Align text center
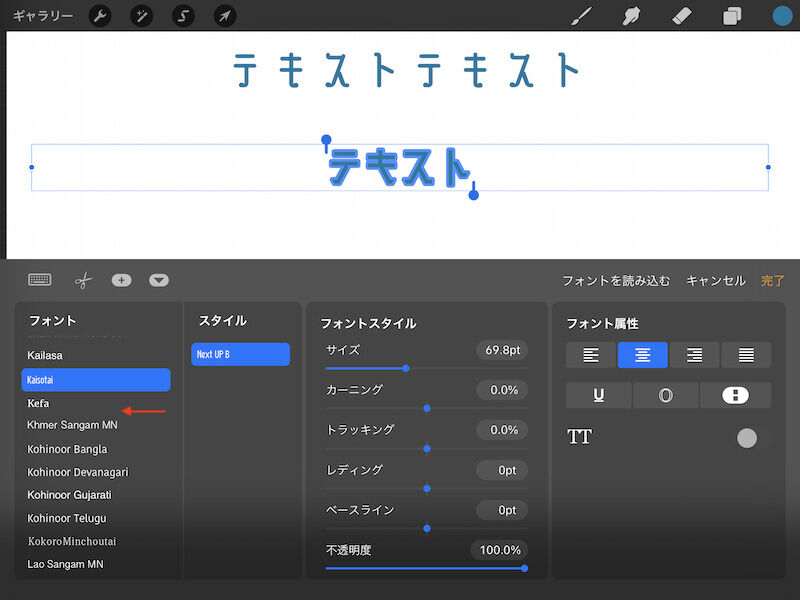This screenshot has width=800, height=600. [642, 355]
